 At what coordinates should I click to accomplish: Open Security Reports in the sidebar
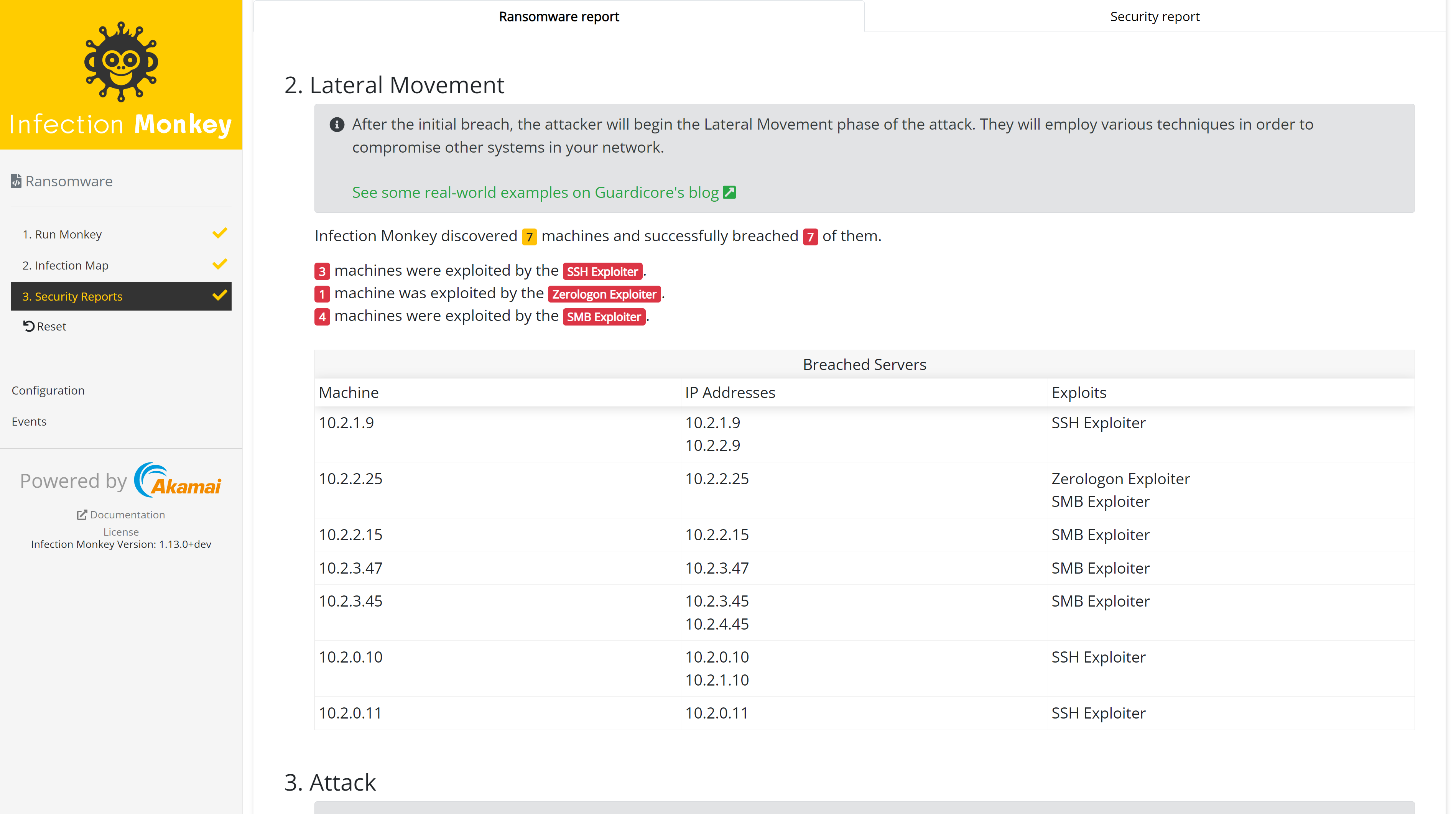tap(72, 296)
